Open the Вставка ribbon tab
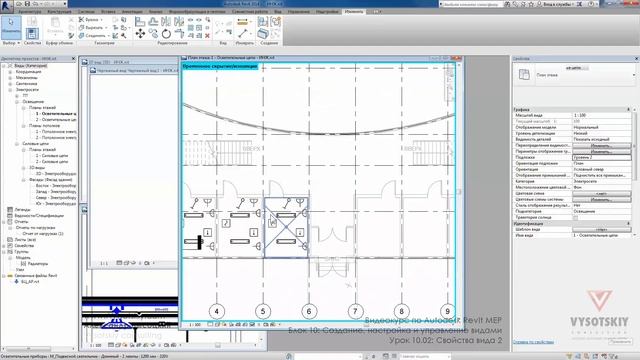This screenshot has width=640, height=360. tap(109, 11)
